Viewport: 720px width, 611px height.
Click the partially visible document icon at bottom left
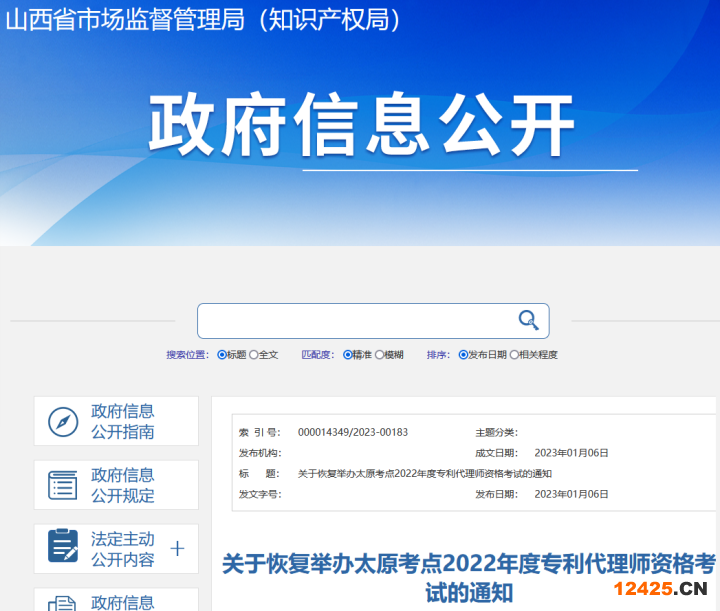[x=63, y=602]
